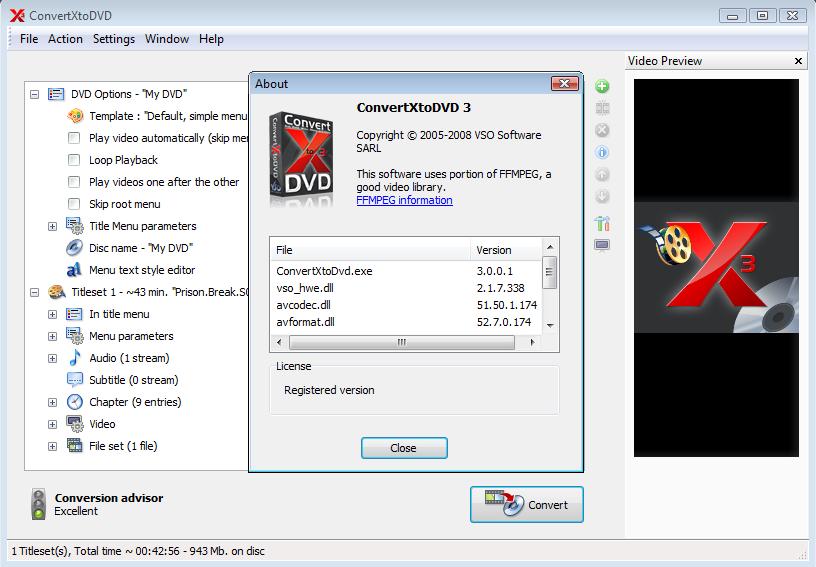Click the Audio music note icon
The image size is (816, 567).
[75, 358]
